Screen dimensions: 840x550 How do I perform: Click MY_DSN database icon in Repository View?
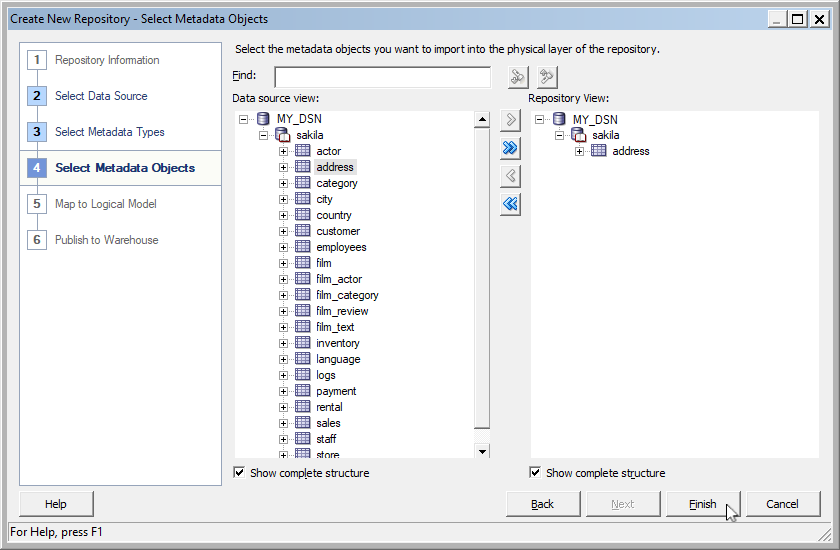pyautogui.click(x=559, y=119)
